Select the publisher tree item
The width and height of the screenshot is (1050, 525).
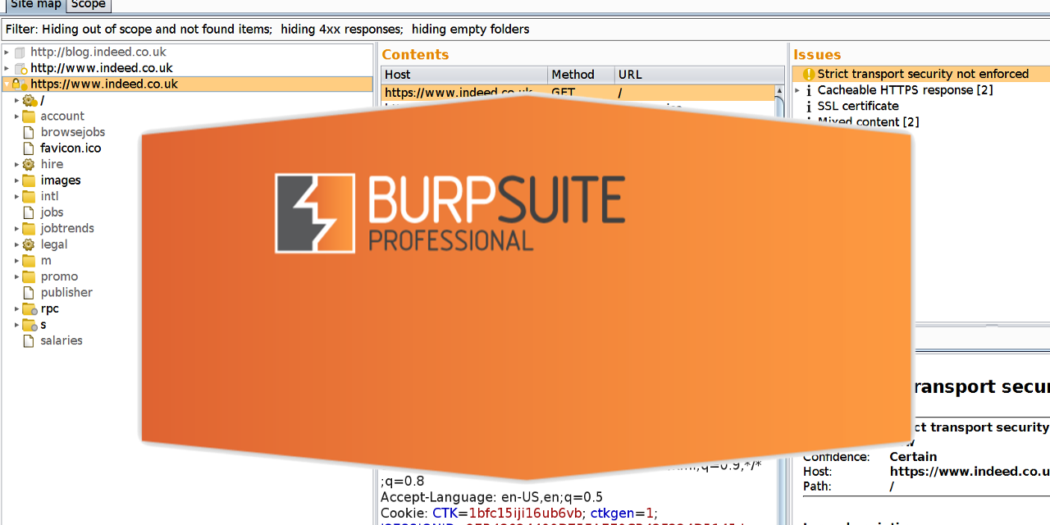(66, 293)
